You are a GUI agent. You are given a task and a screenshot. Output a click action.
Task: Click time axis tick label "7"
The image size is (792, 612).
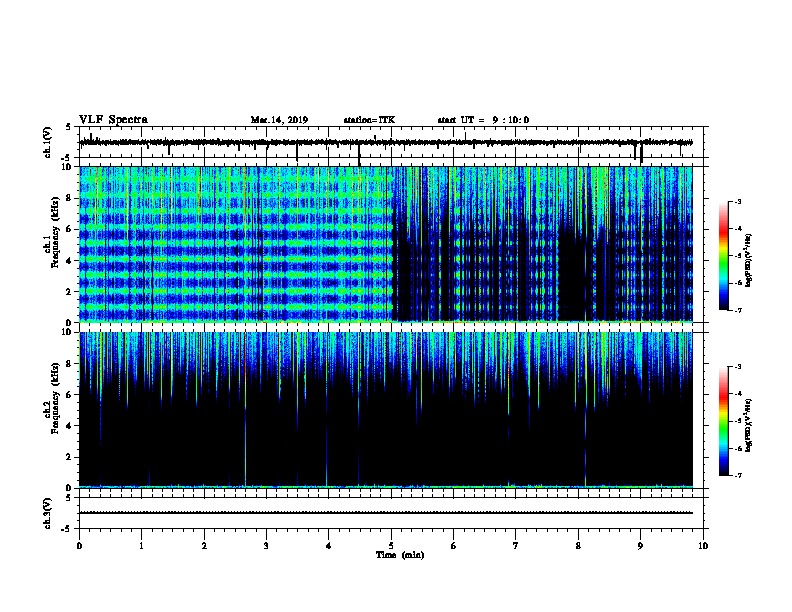tap(516, 545)
